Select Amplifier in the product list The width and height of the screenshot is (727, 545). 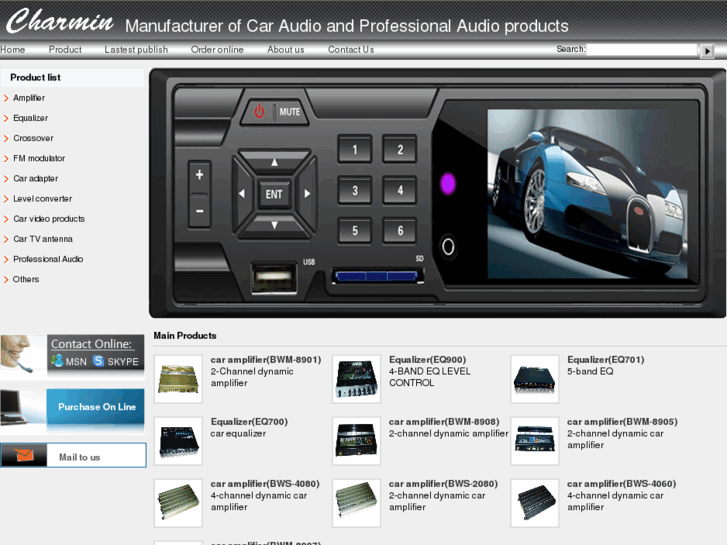coord(29,98)
